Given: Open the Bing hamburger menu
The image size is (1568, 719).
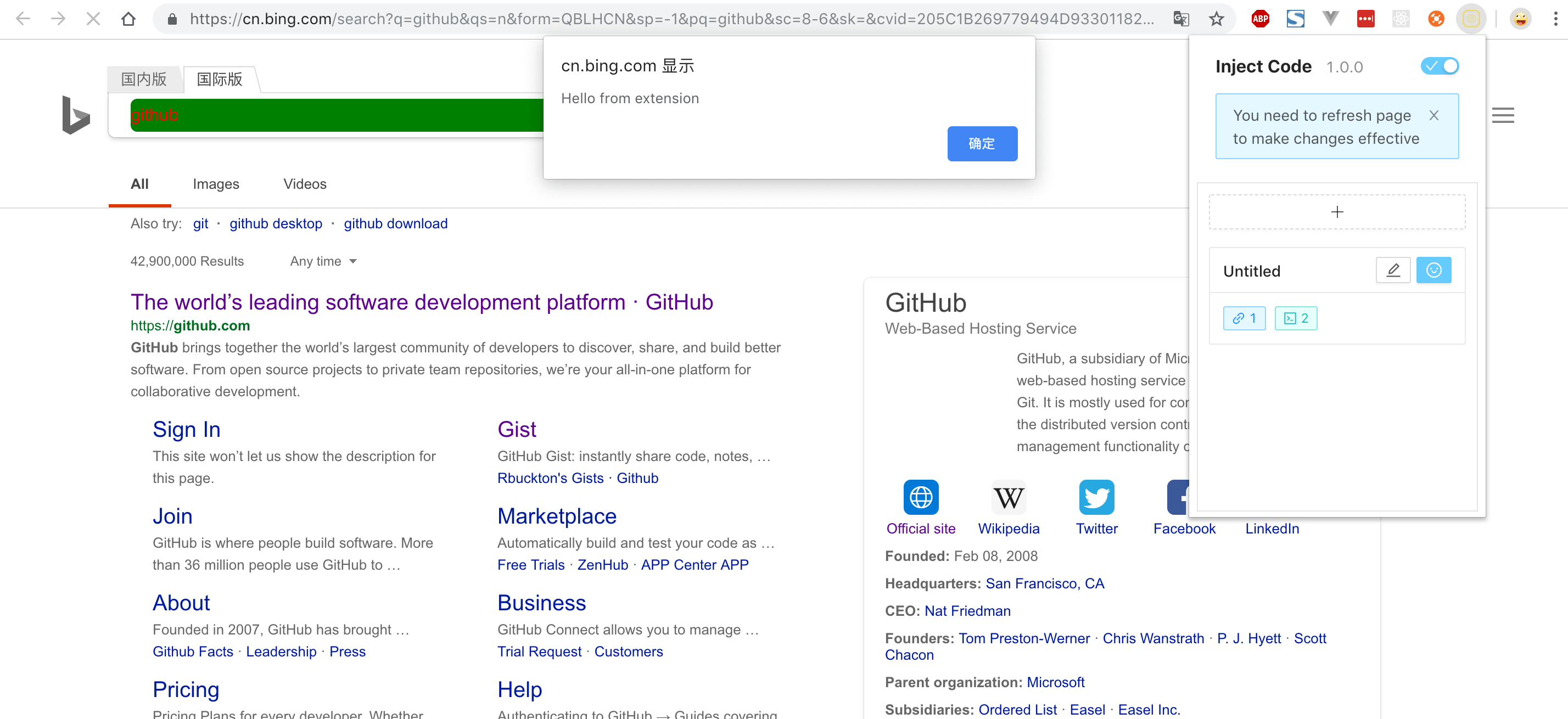Looking at the screenshot, I should tap(1503, 115).
